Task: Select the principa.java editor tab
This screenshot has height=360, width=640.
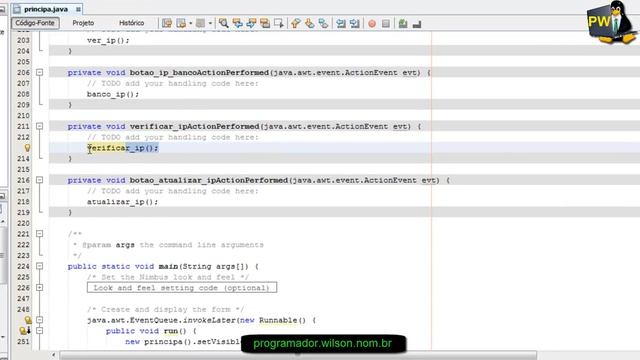Action: click(46, 9)
